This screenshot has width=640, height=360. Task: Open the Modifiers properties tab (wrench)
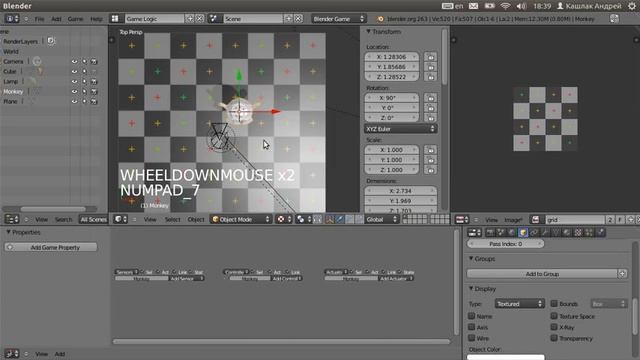pyautogui.click(x=545, y=233)
